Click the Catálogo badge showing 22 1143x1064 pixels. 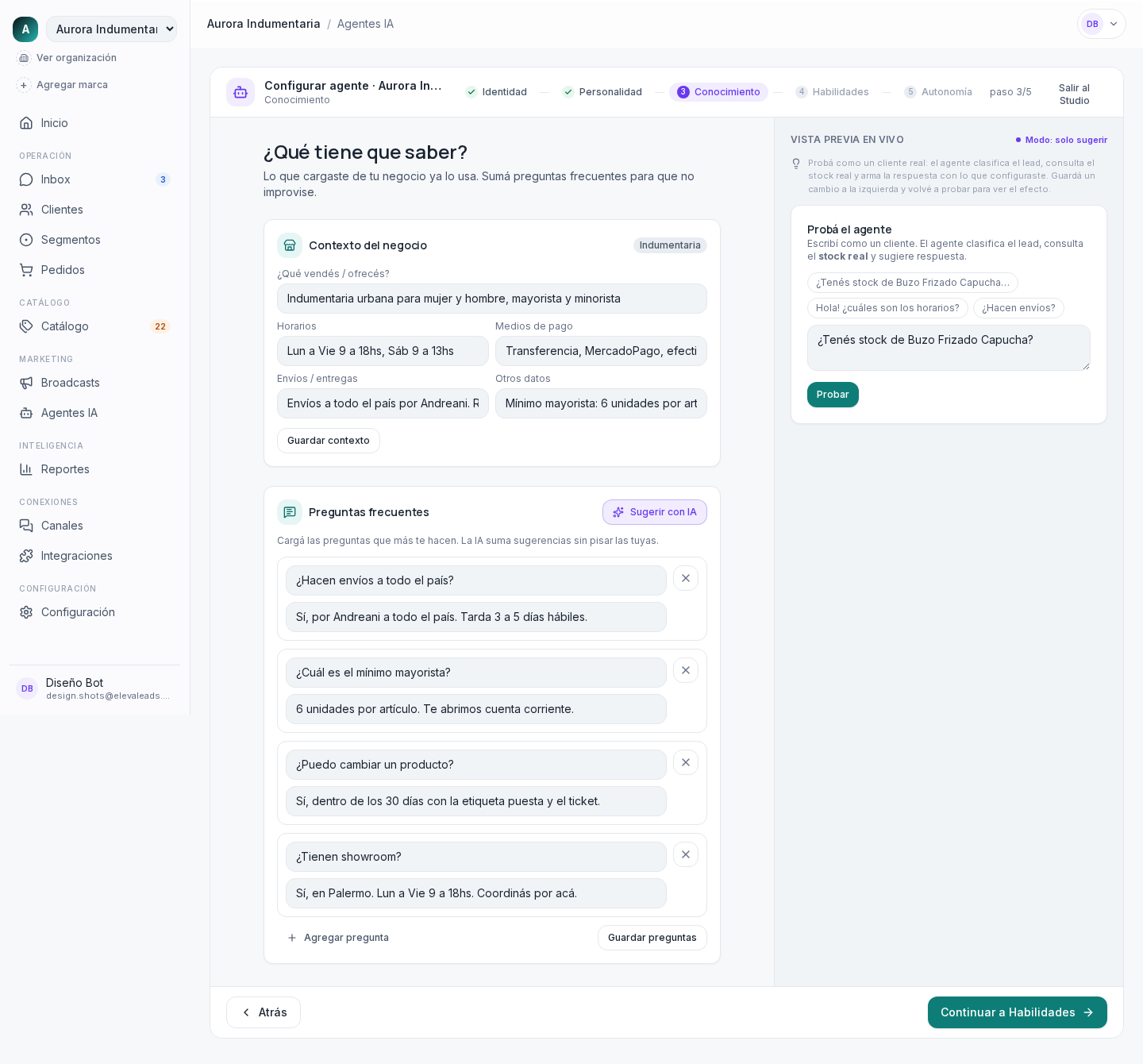point(160,326)
